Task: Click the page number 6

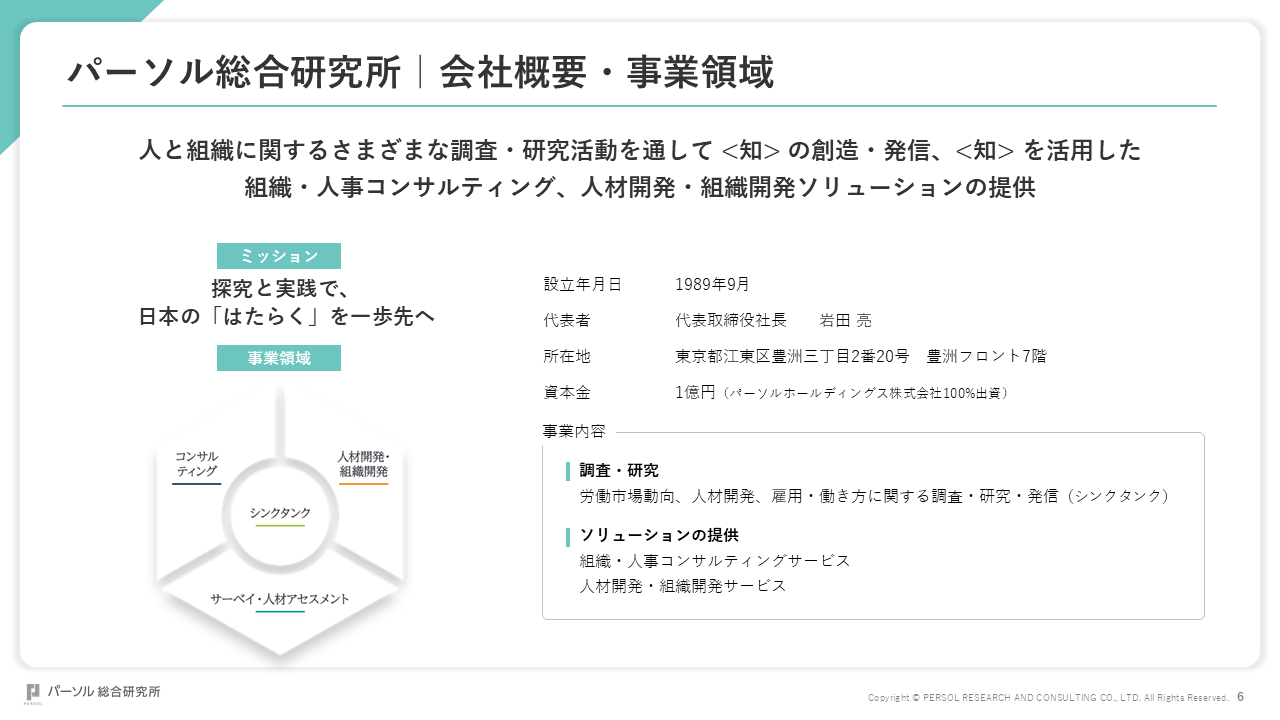Action: pos(1241,696)
